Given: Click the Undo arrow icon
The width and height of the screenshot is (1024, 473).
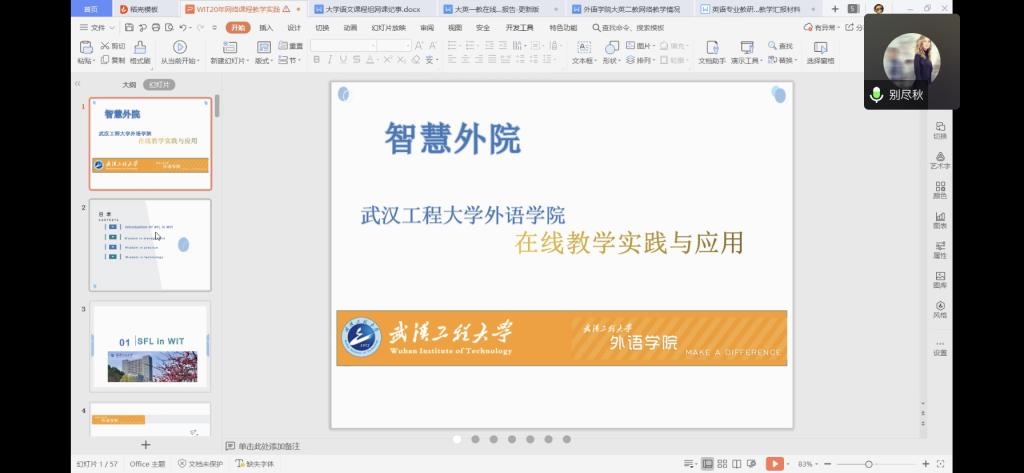Looking at the screenshot, I should pyautogui.click(x=183, y=27).
